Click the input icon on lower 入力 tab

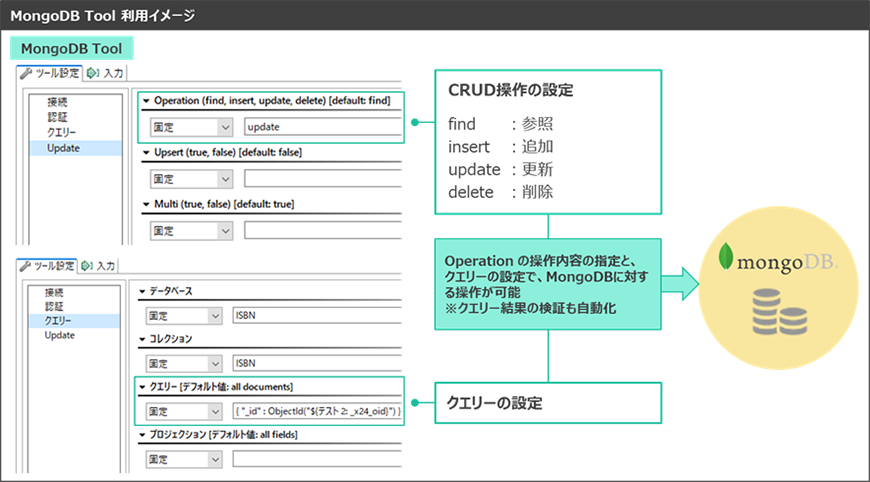coord(87,266)
